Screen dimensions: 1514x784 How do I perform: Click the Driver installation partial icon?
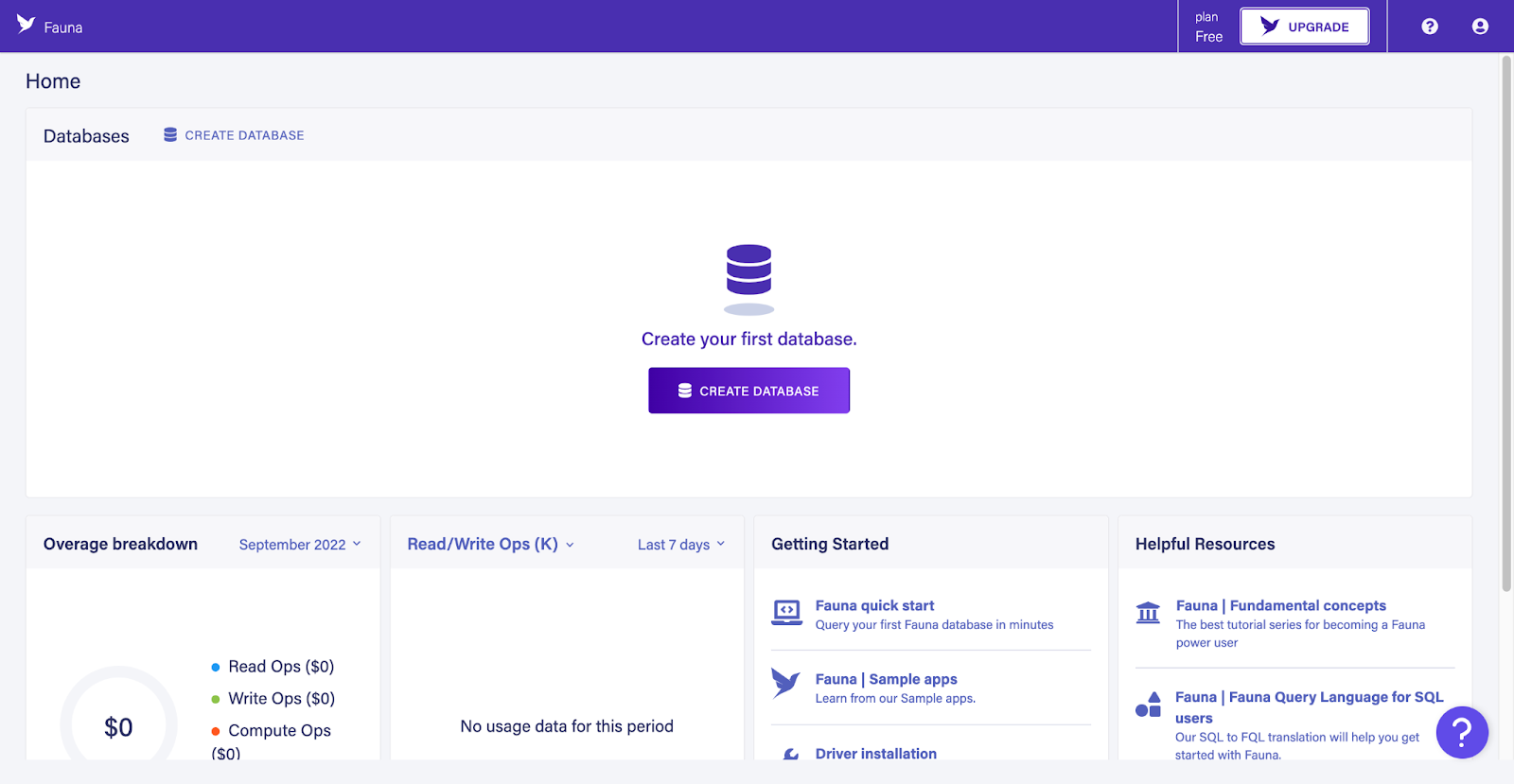pyautogui.click(x=790, y=754)
